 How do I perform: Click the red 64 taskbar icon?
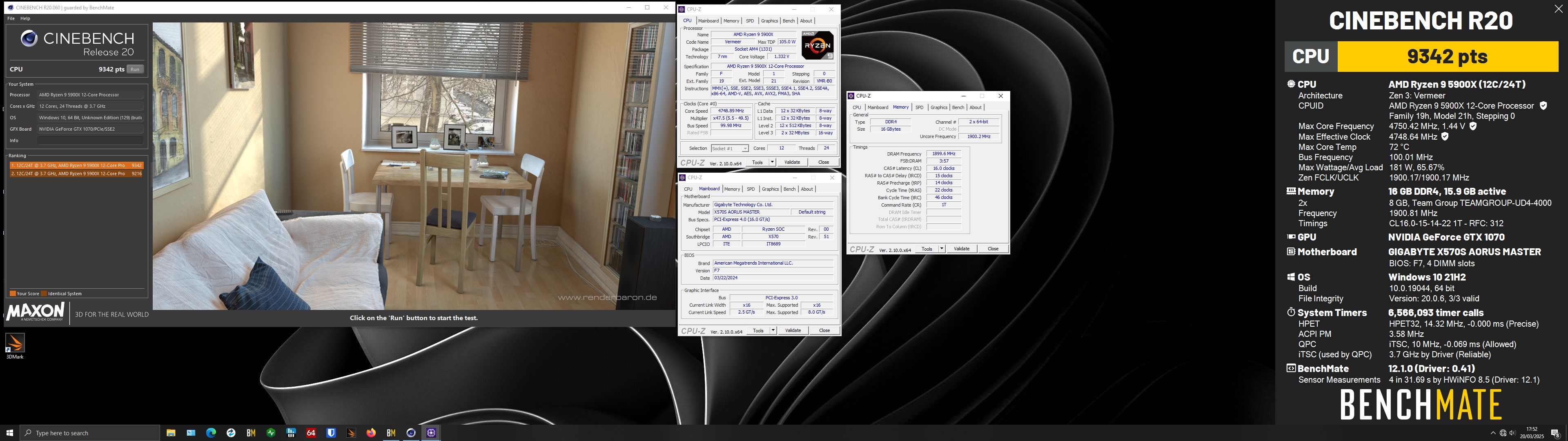tap(311, 433)
